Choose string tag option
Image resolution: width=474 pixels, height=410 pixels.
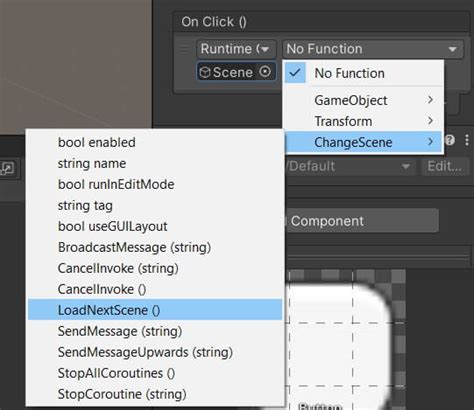pyautogui.click(x=155, y=205)
